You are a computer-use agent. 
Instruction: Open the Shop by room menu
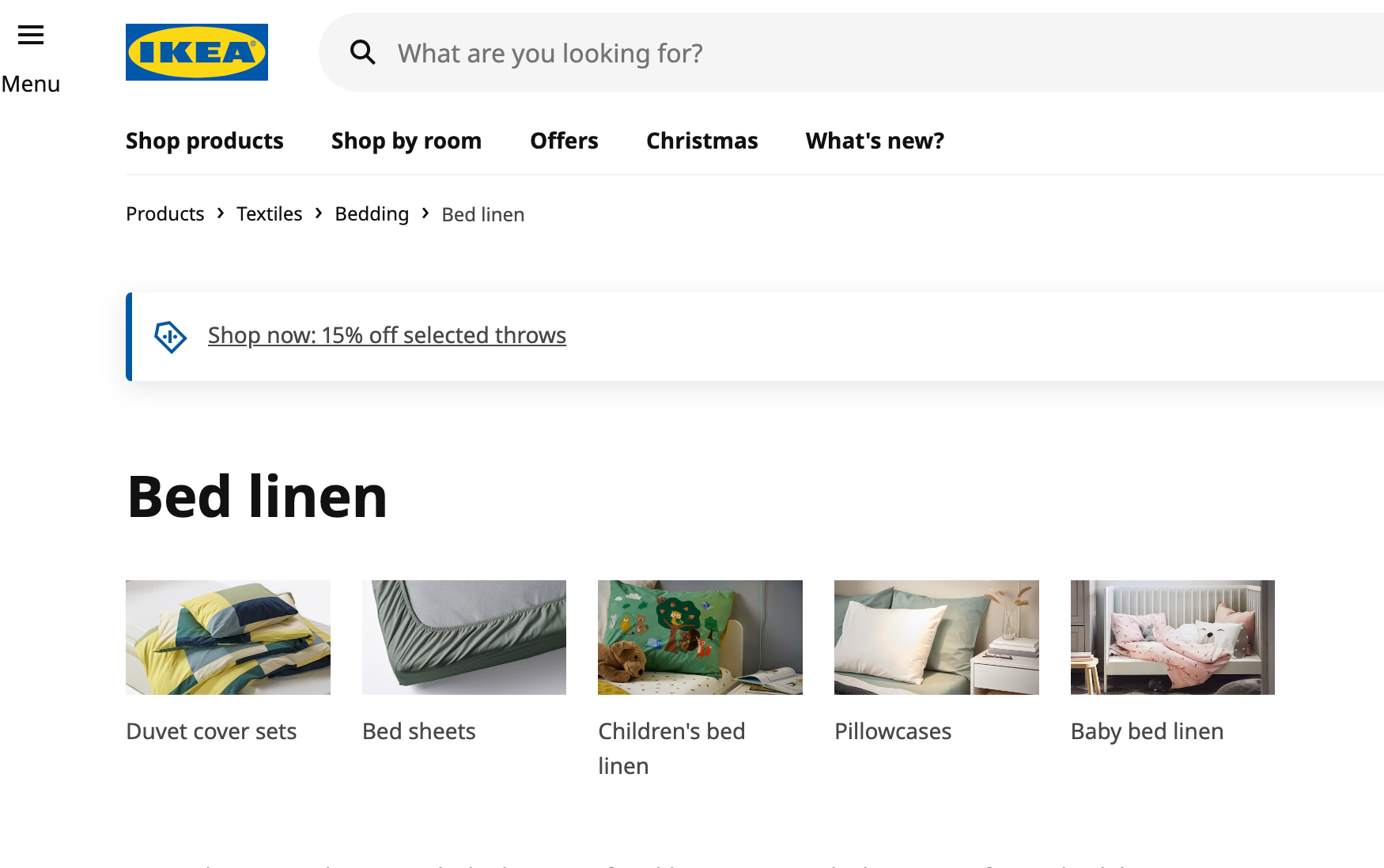407,141
